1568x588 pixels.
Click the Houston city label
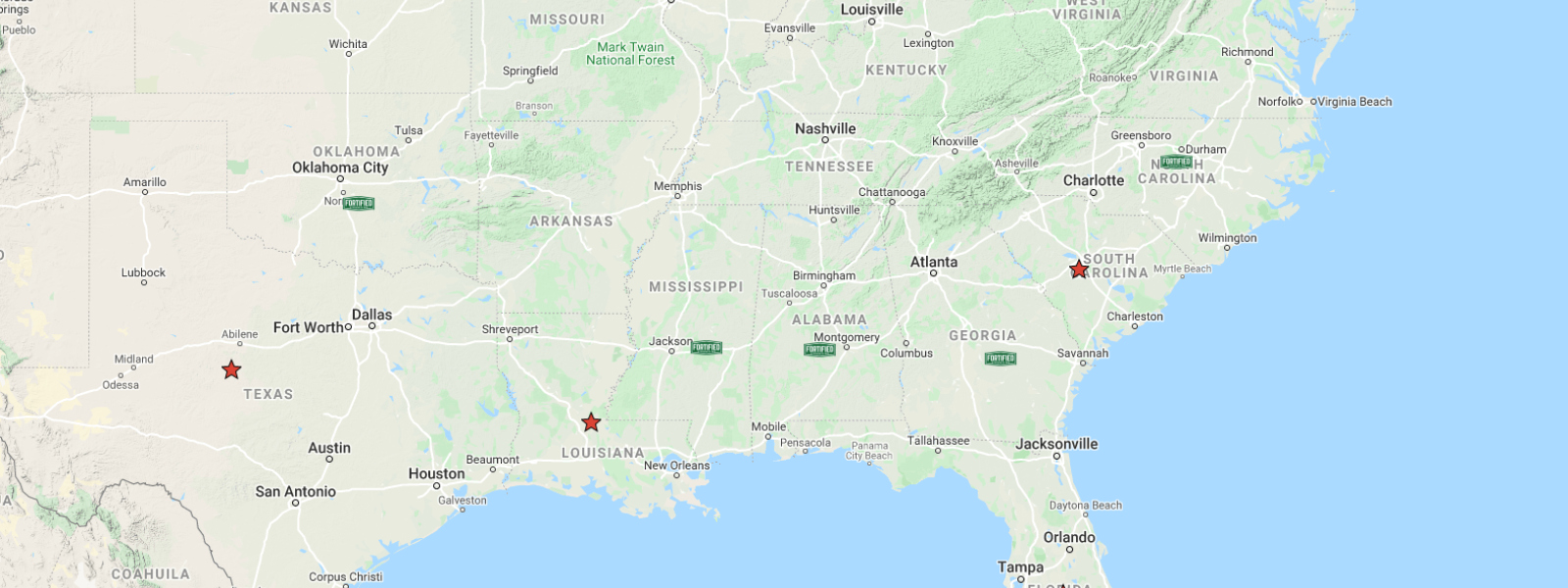click(436, 473)
